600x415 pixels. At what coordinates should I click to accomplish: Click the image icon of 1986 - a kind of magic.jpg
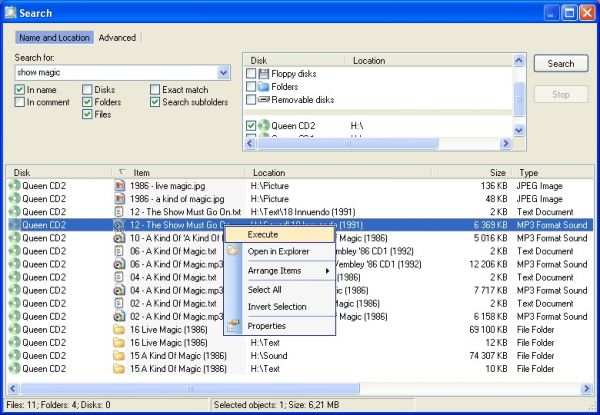(x=119, y=199)
